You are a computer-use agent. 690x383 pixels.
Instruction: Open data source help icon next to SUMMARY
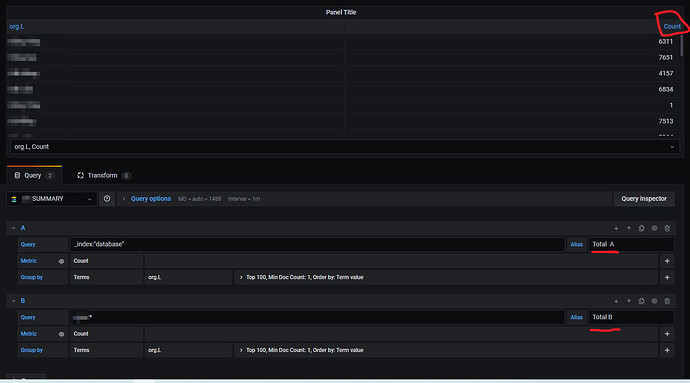point(107,199)
